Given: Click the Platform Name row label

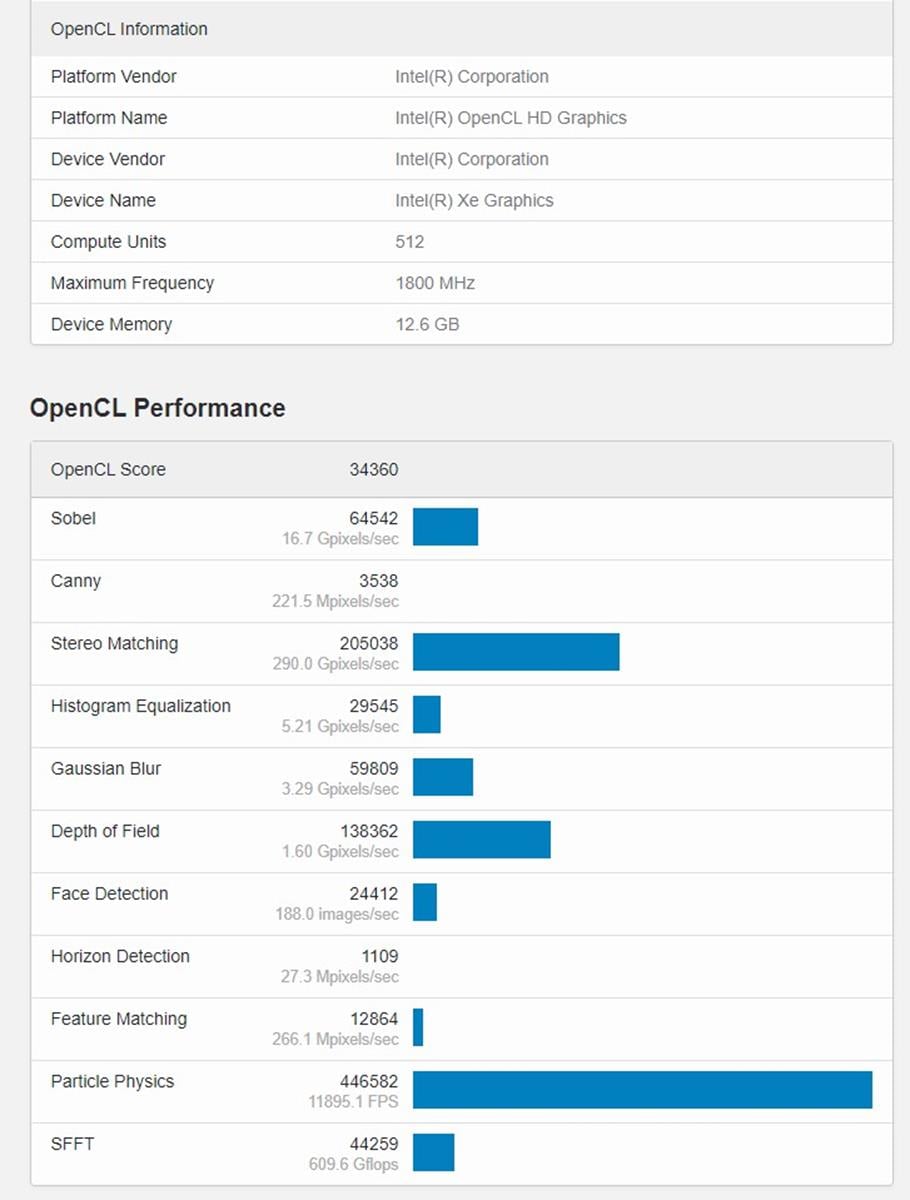Looking at the screenshot, I should (x=109, y=118).
